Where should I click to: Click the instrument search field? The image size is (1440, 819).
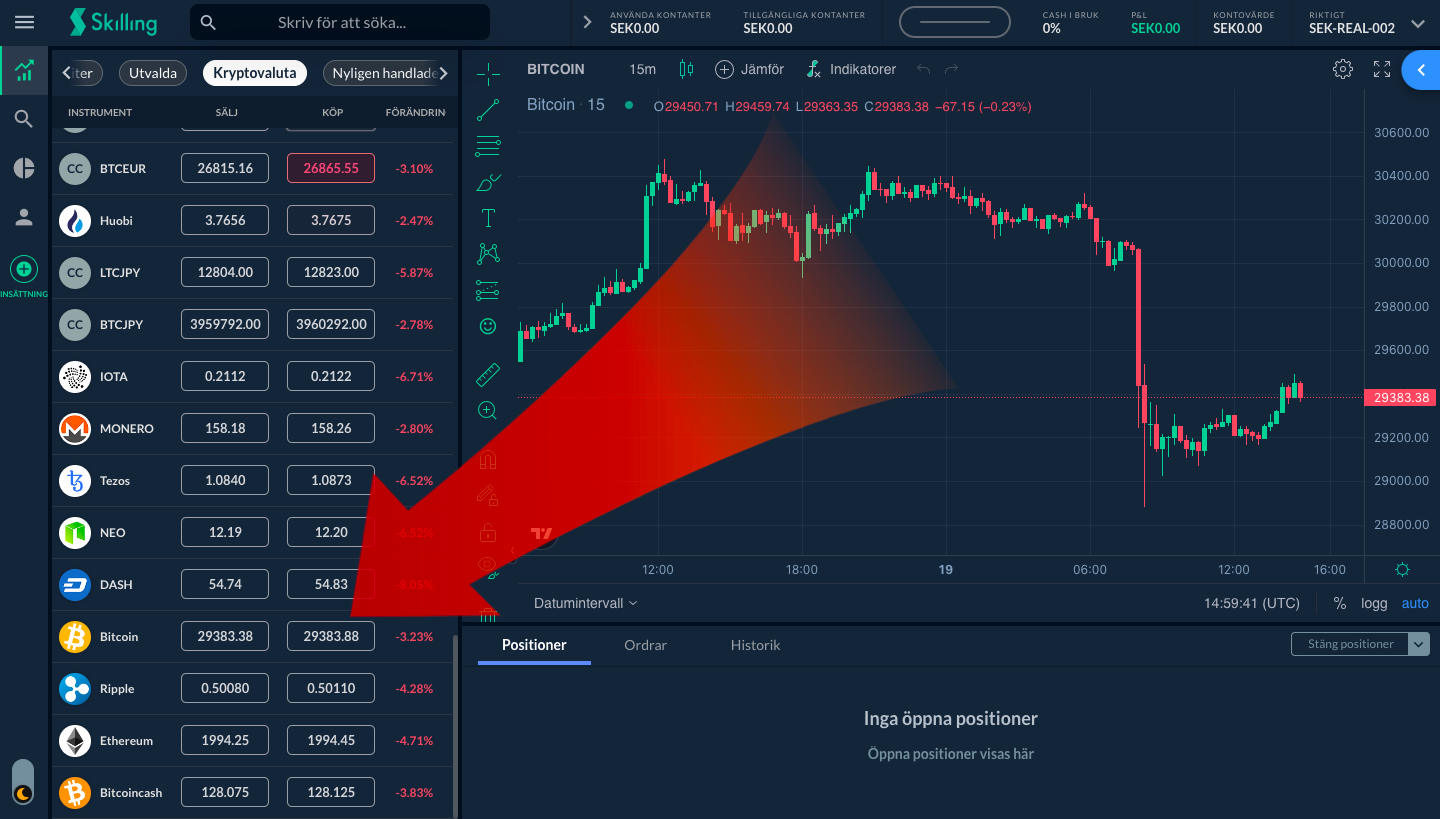pos(340,22)
